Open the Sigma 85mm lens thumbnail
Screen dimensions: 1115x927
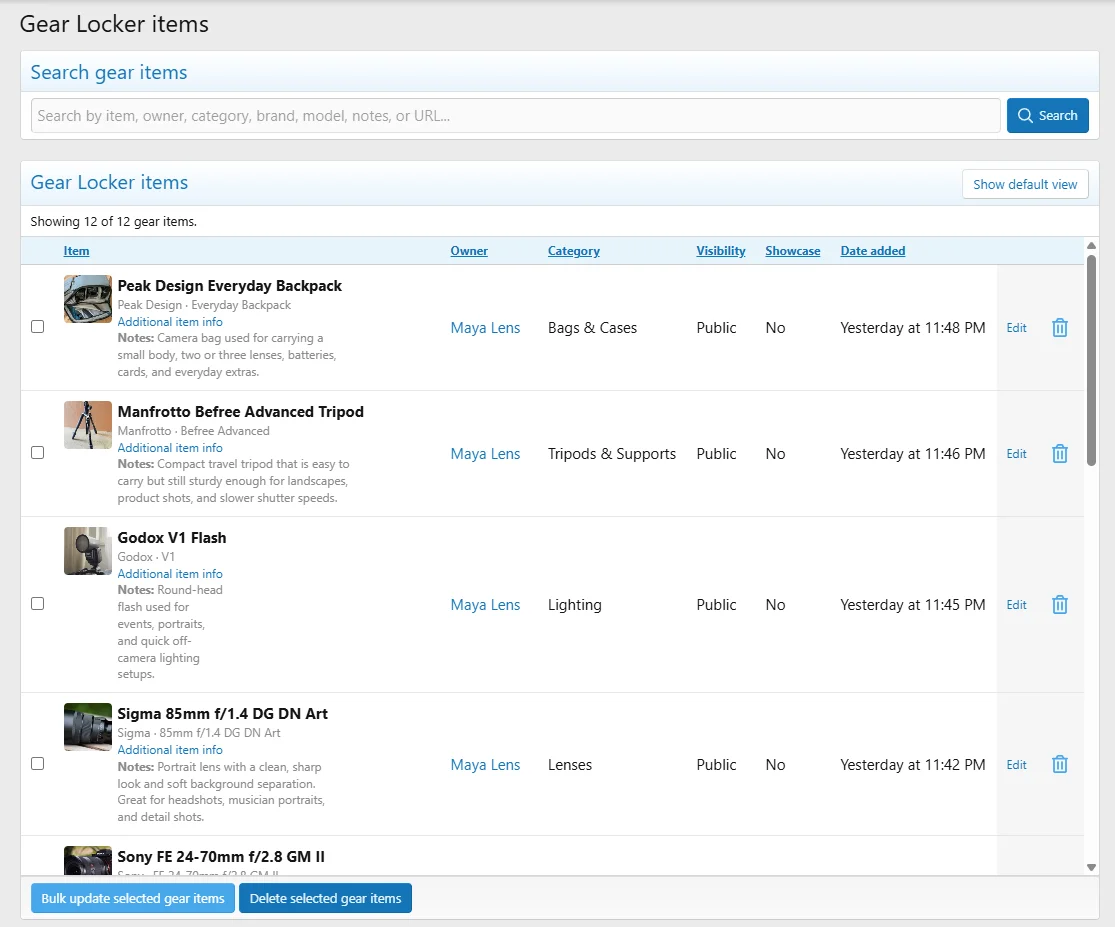pyautogui.click(x=87, y=727)
